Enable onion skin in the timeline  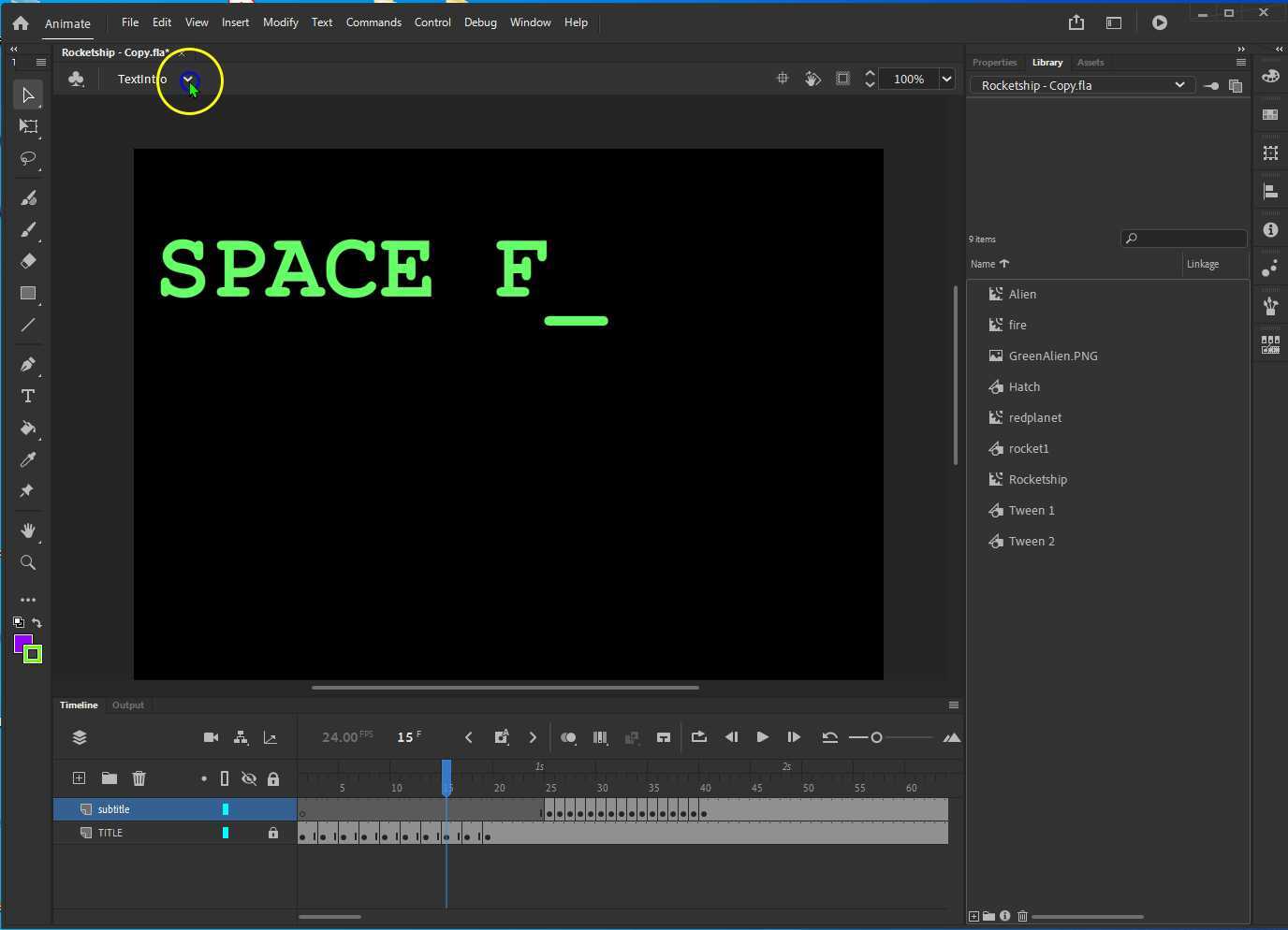click(x=568, y=737)
